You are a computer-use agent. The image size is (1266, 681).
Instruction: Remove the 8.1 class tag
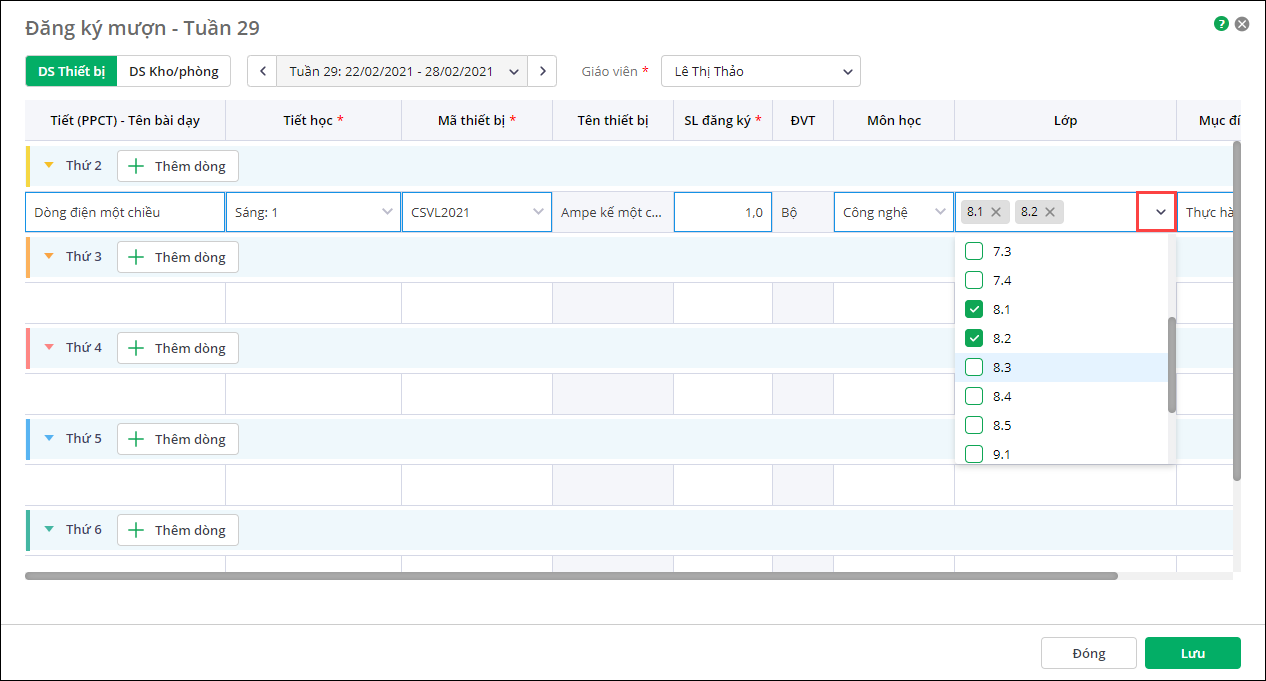(x=995, y=212)
